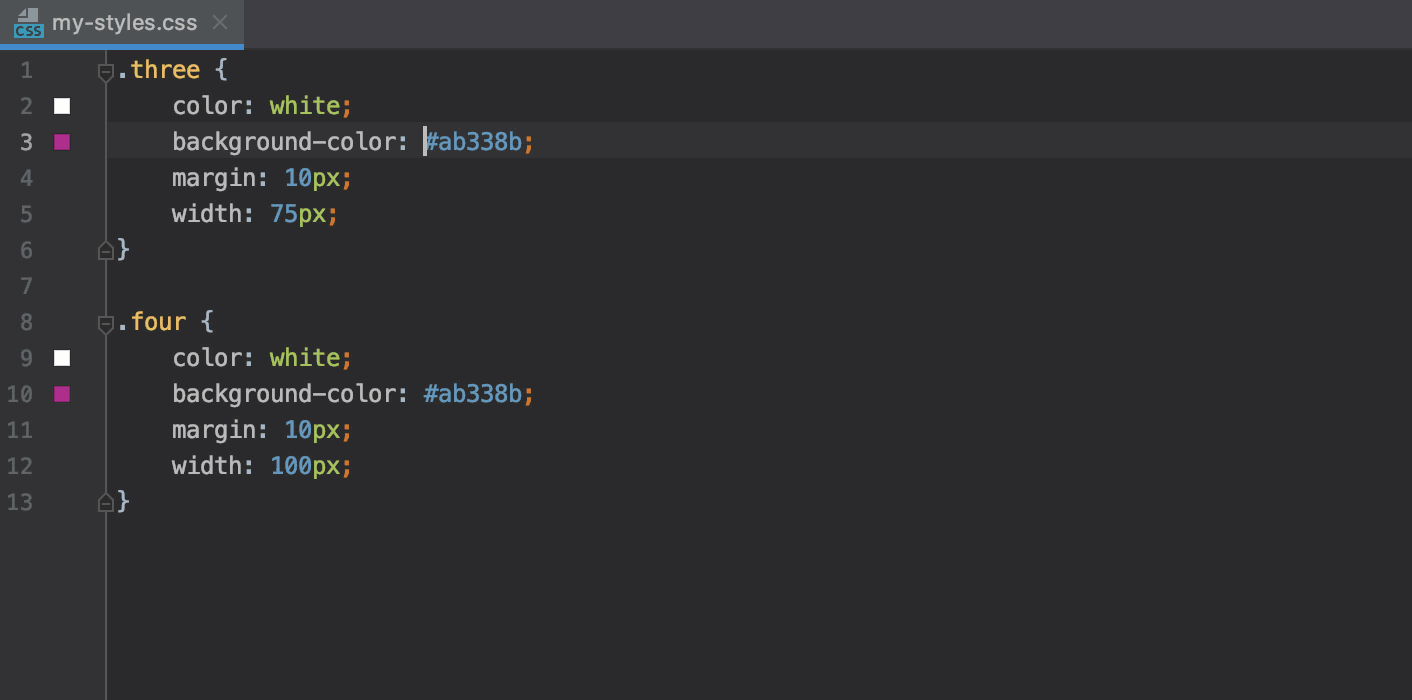This screenshot has width=1412, height=700.
Task: Click the magenta color preview beside line 10
Action: coord(62,393)
